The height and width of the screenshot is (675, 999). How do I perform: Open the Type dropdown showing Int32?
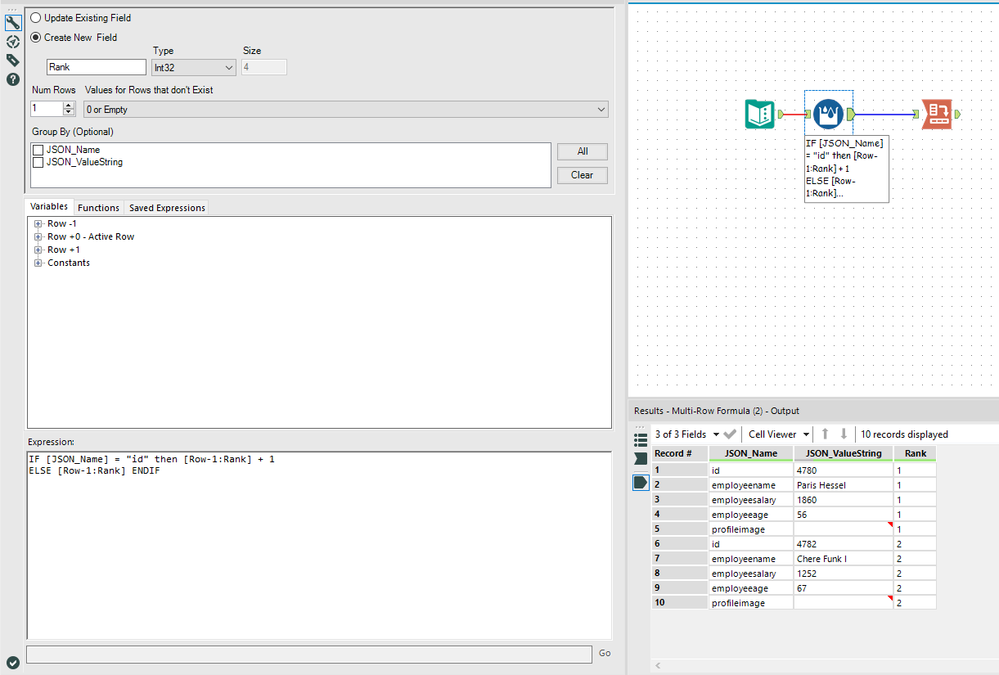click(x=194, y=67)
